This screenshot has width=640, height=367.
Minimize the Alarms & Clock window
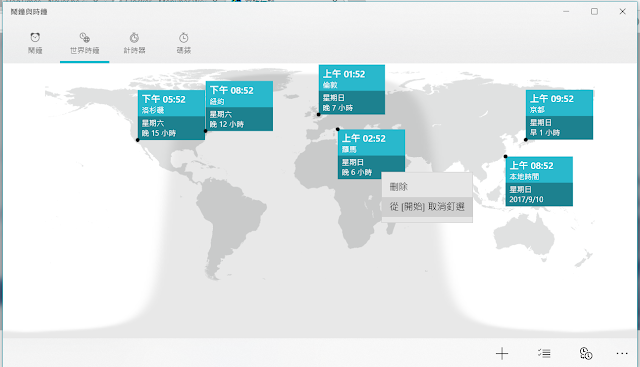point(566,11)
